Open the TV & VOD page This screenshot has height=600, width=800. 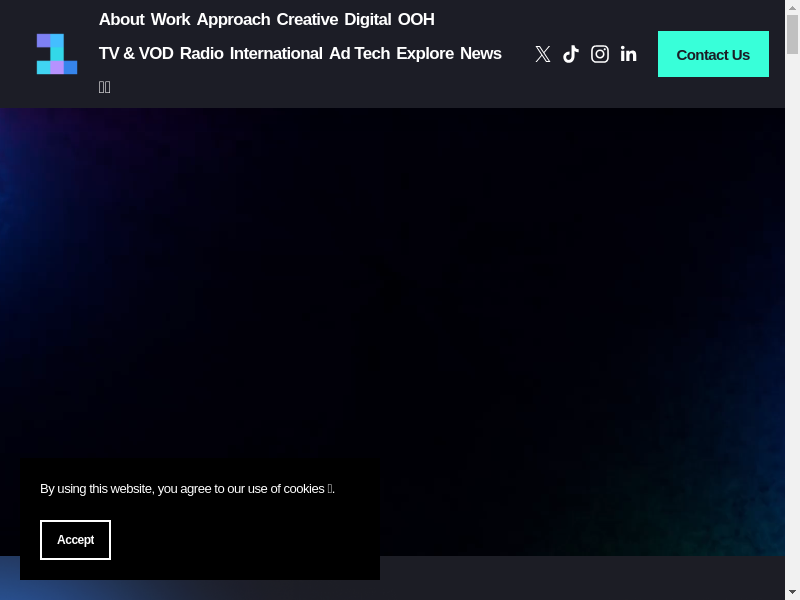(136, 53)
